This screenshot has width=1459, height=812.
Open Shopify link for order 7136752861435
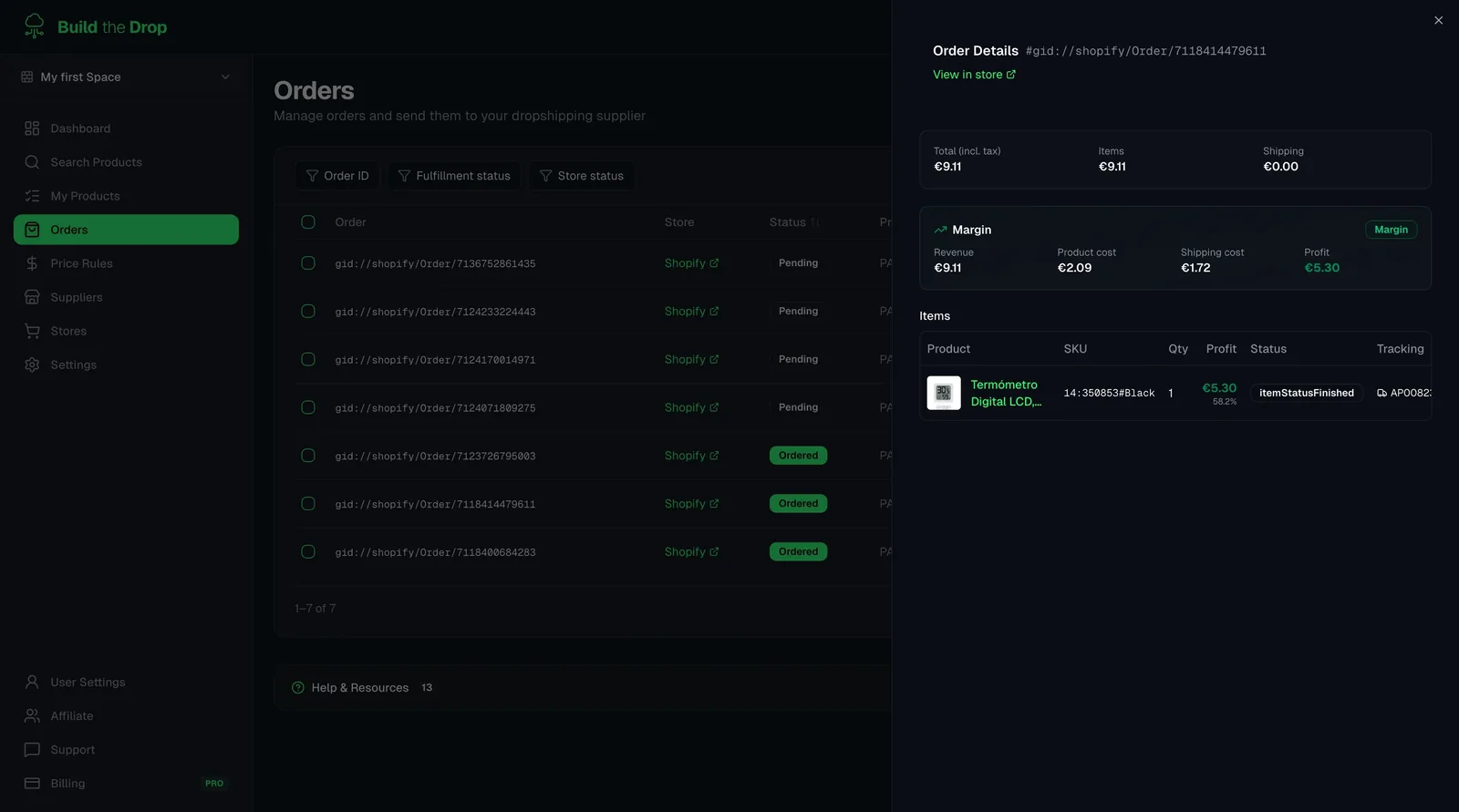point(691,263)
